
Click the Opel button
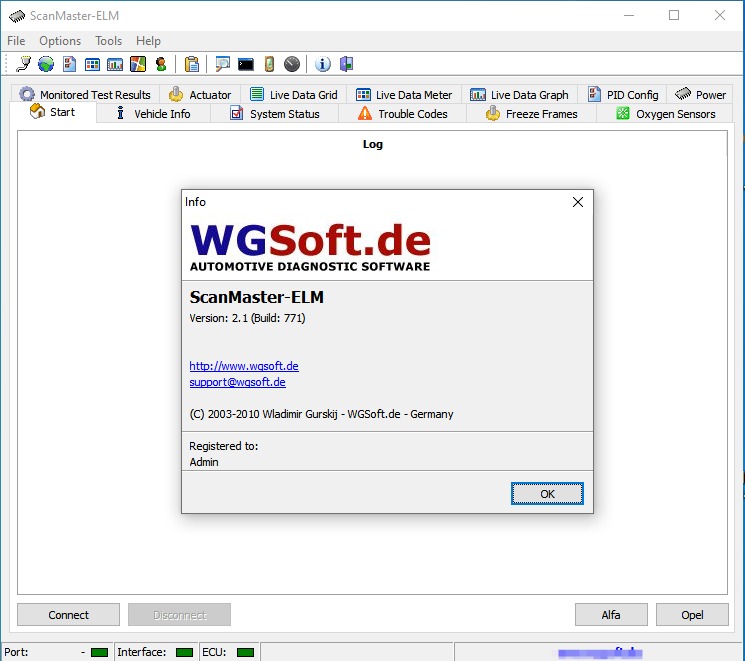692,615
